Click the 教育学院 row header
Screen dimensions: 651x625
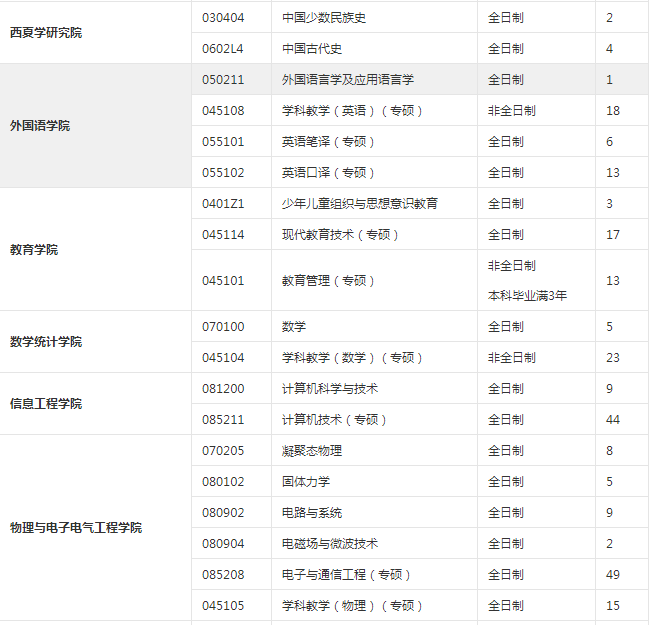click(x=34, y=249)
